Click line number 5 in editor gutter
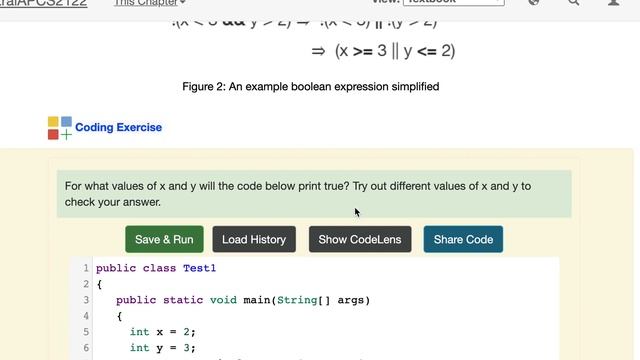 tap(86, 332)
